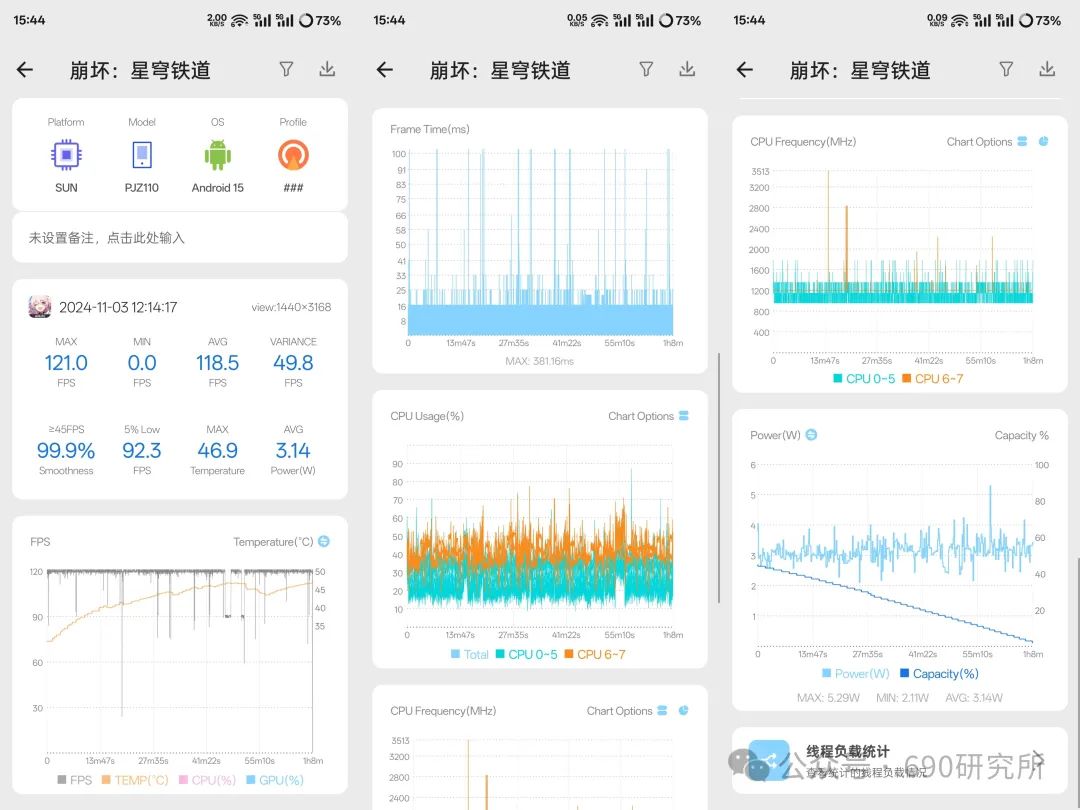Tap the MAX: 5.29W power stat
Viewport: 1080px width, 810px height.
point(828,698)
